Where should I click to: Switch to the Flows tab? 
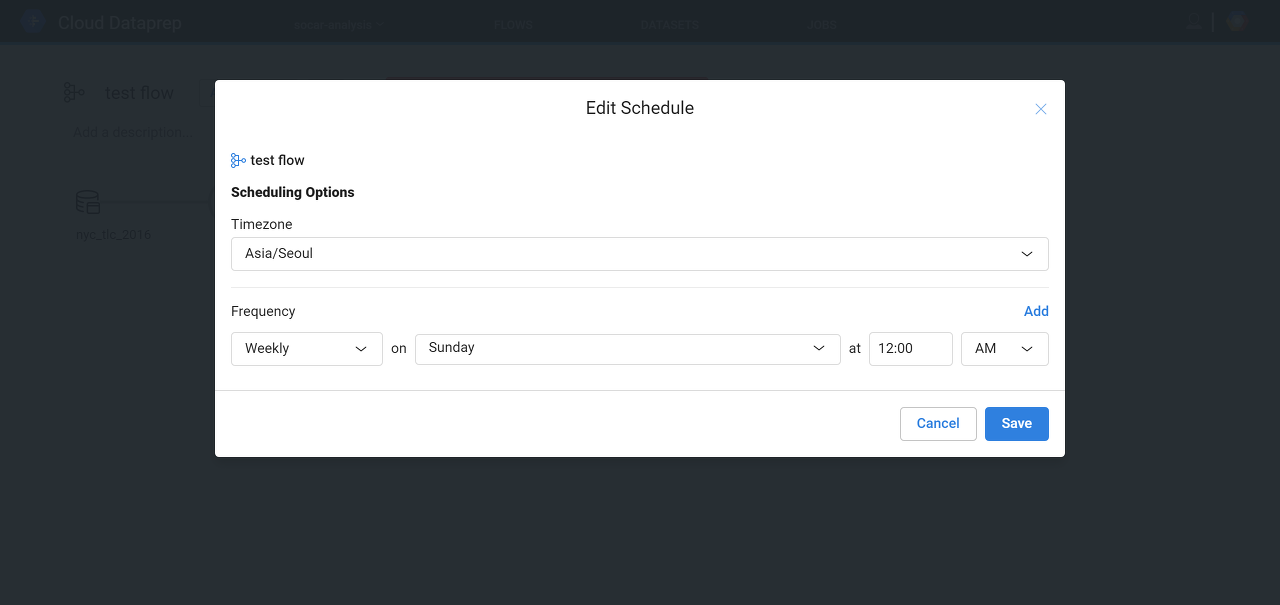pos(513,25)
